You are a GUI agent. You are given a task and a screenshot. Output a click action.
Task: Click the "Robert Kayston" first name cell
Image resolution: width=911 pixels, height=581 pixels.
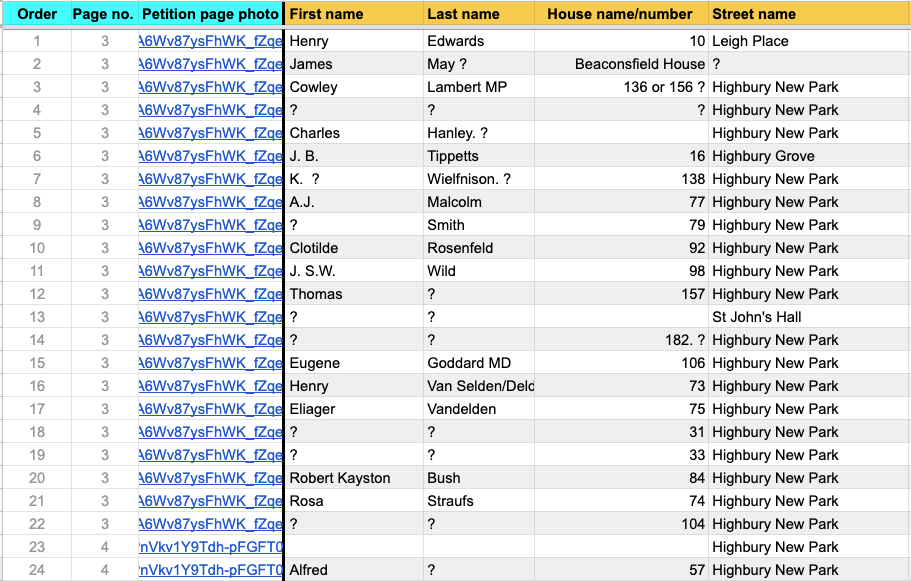pyautogui.click(x=340, y=478)
